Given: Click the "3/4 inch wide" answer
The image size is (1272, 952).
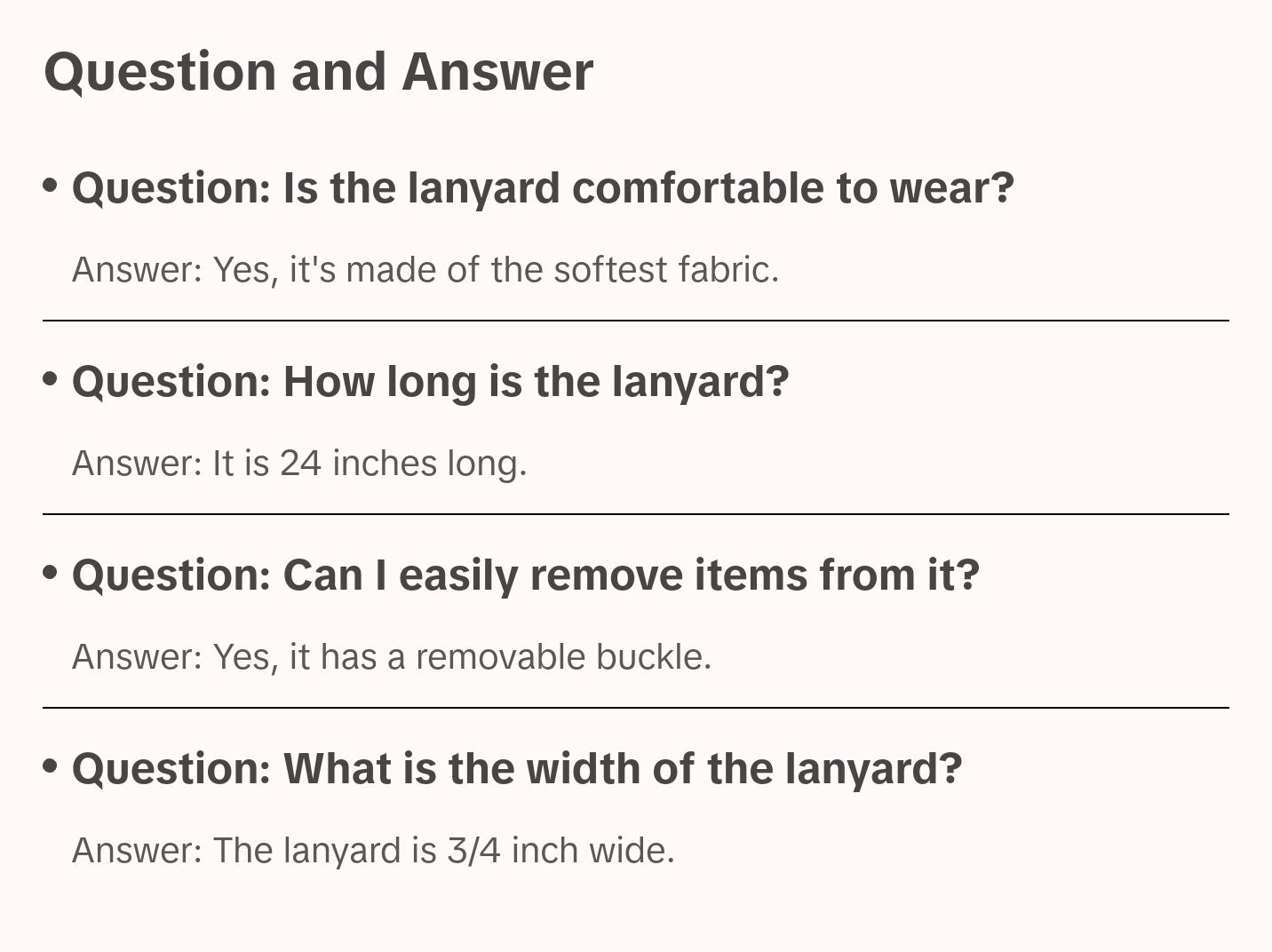Looking at the screenshot, I should click(x=373, y=851).
